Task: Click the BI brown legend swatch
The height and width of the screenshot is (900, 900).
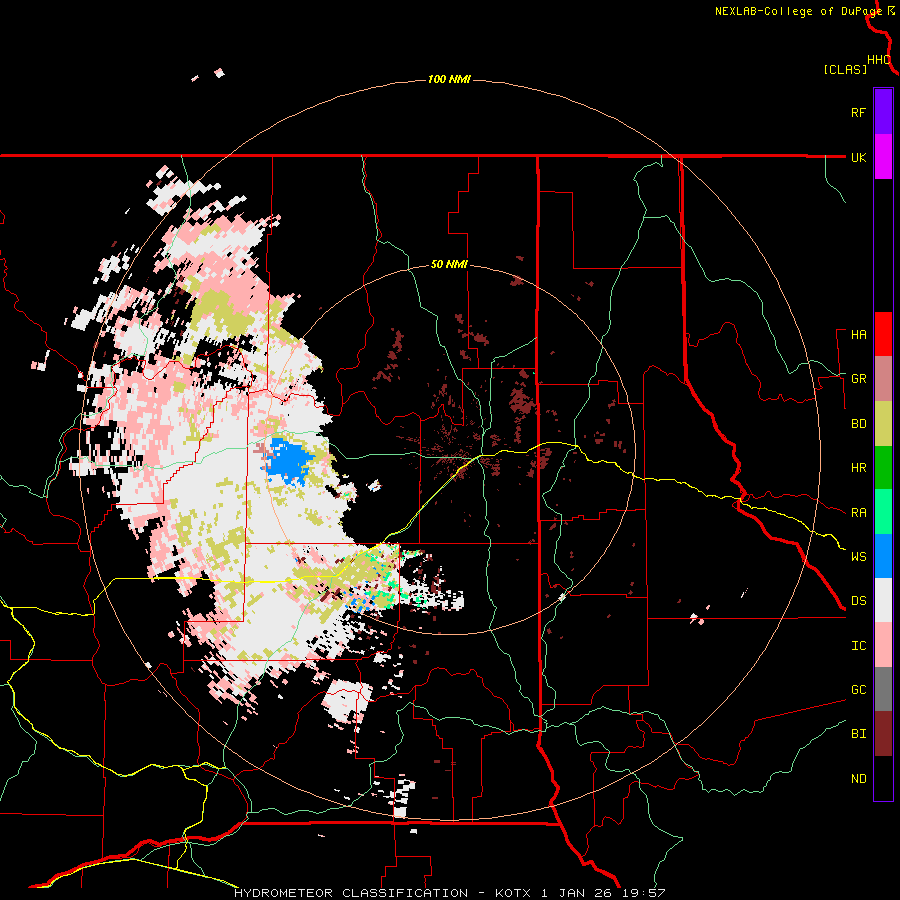Action: click(x=883, y=734)
